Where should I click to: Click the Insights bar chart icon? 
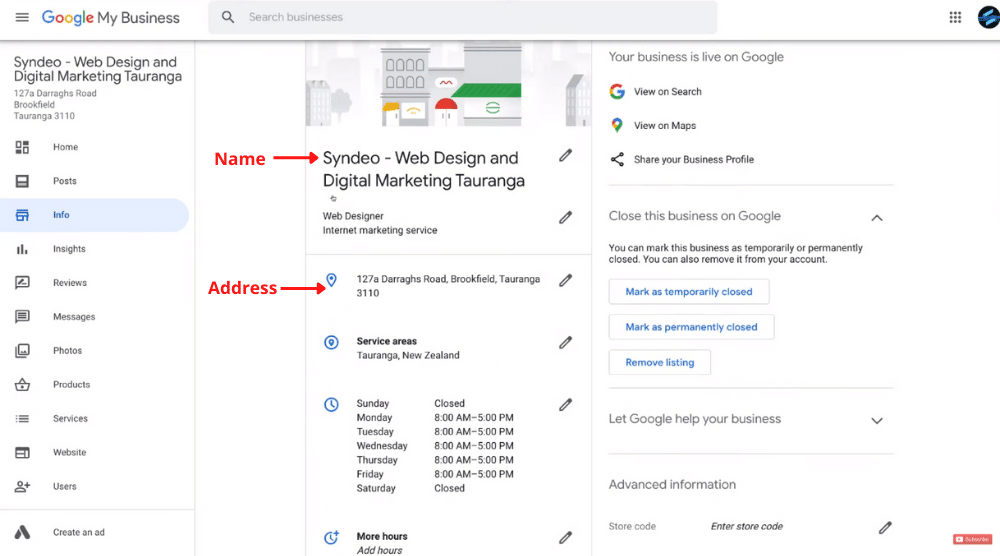[x=22, y=249]
